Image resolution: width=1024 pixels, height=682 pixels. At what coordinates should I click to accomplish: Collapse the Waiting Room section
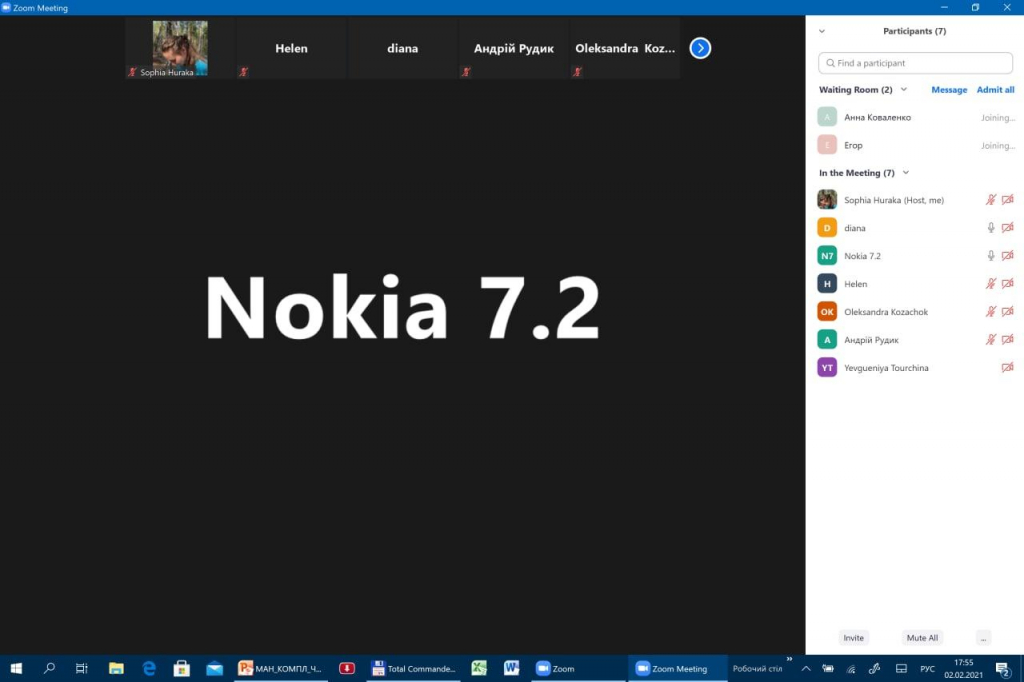pyautogui.click(x=904, y=89)
